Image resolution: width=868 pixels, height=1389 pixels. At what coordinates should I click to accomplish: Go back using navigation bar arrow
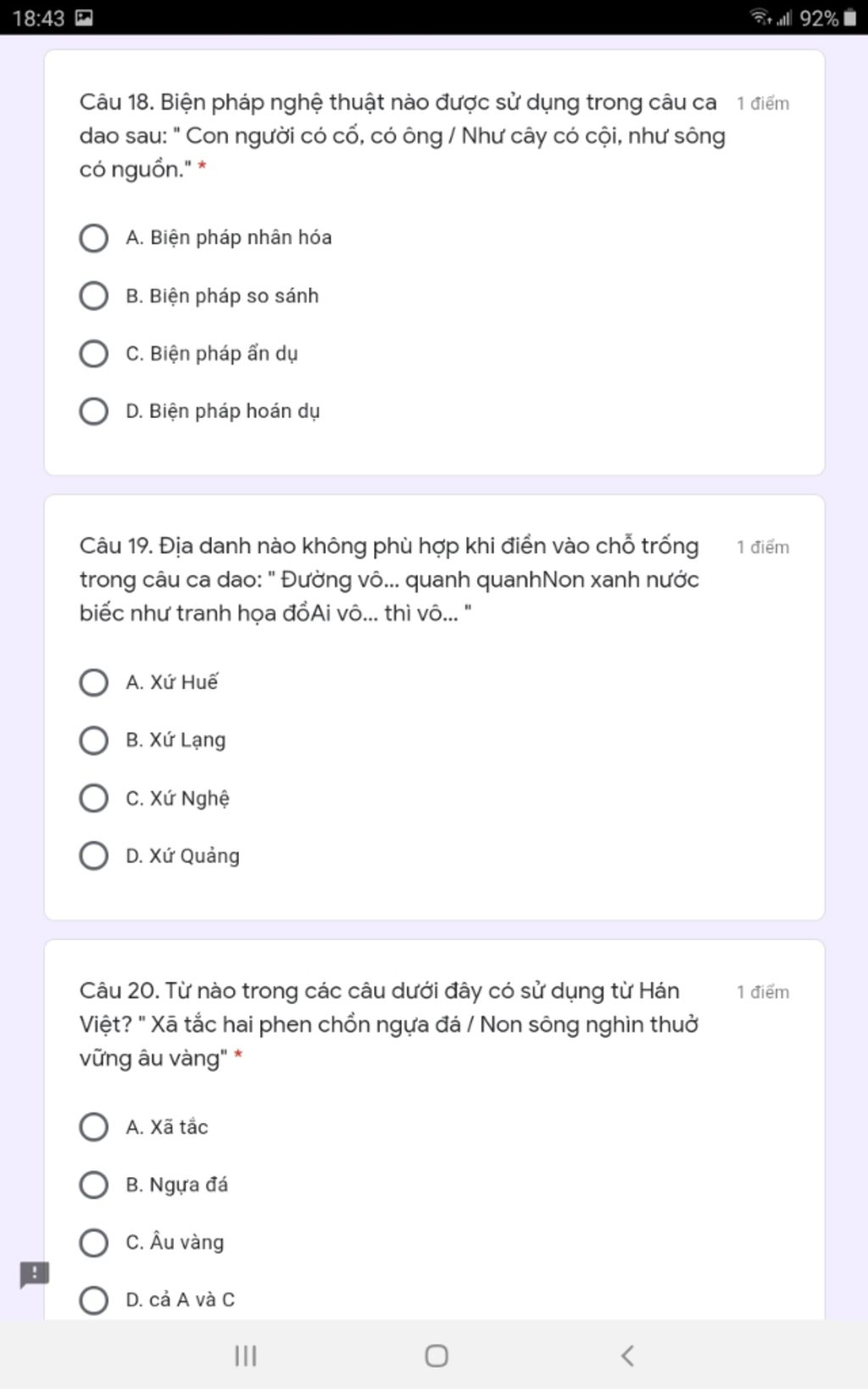[627, 1355]
